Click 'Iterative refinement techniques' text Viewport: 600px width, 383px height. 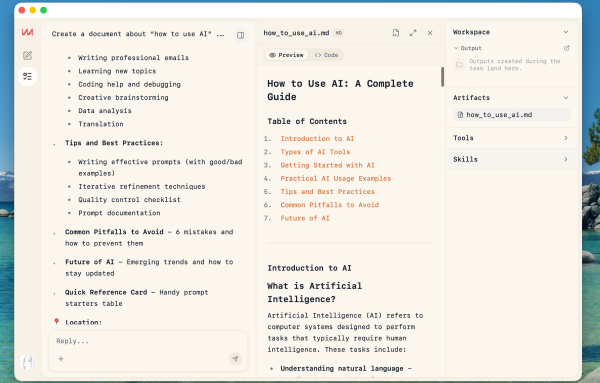pos(142,186)
